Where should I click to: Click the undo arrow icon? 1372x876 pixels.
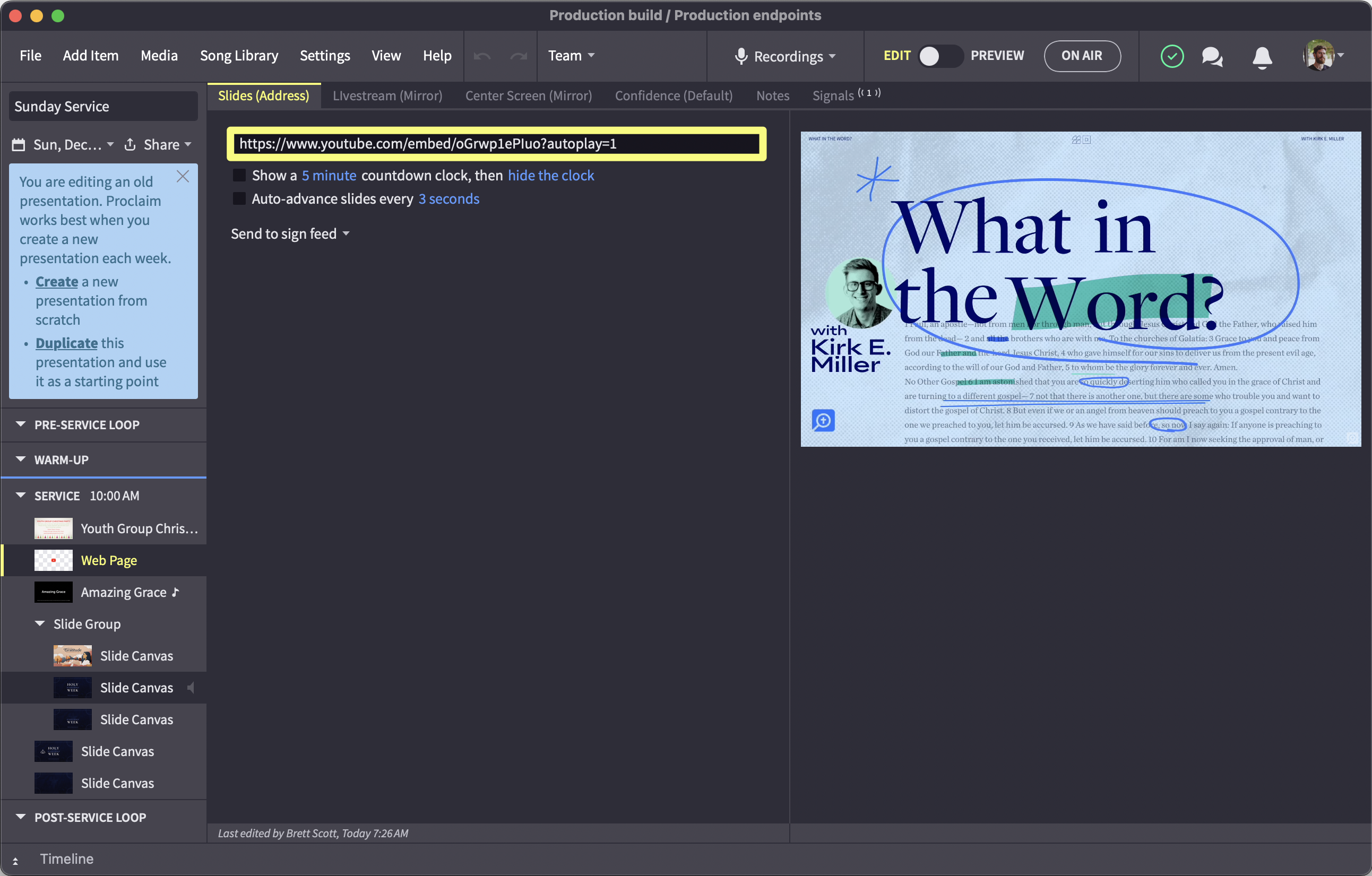tap(482, 56)
